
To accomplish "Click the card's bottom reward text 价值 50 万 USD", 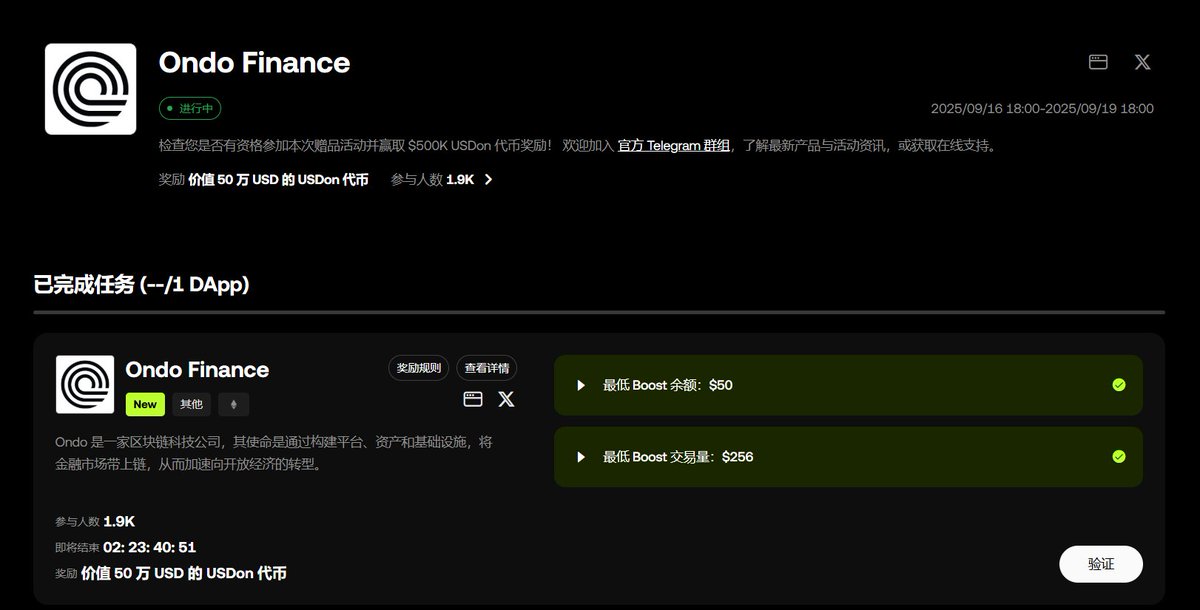I will pos(184,574).
